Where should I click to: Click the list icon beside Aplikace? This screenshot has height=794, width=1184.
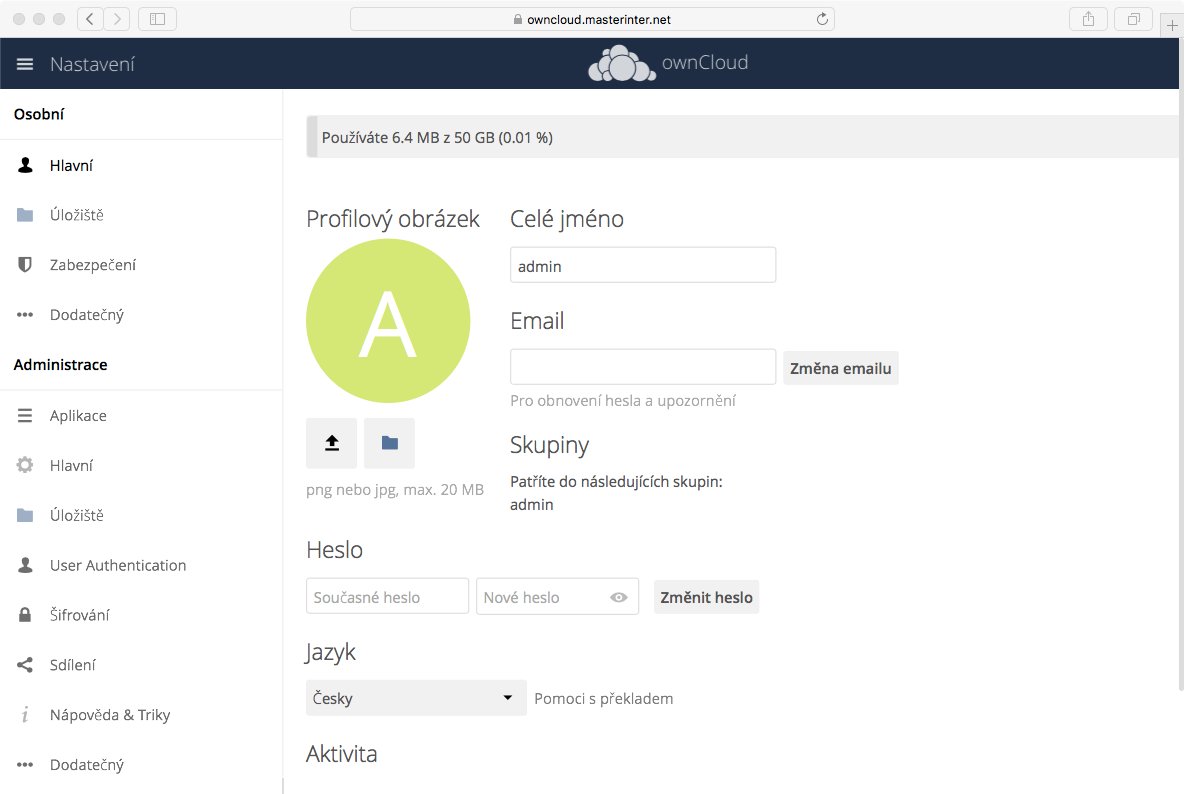[25, 416]
